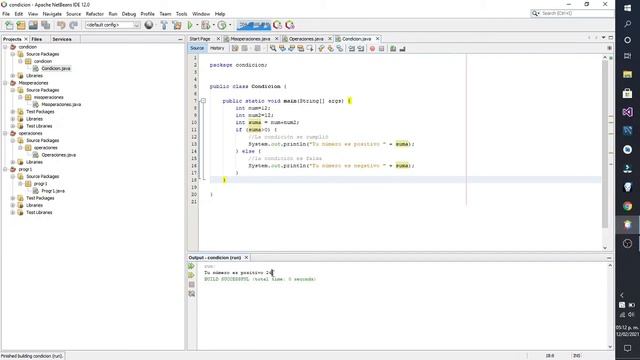Switch the editor to Source view

[197, 48]
